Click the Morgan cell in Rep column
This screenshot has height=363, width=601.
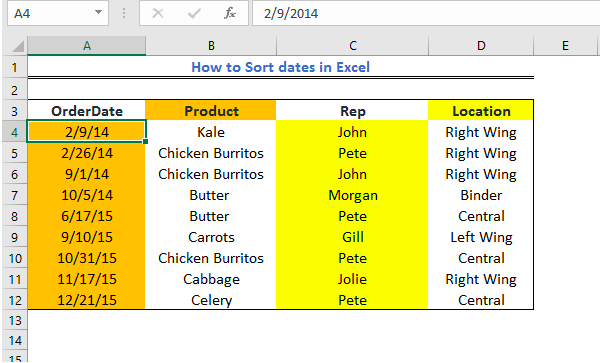pyautogui.click(x=352, y=195)
